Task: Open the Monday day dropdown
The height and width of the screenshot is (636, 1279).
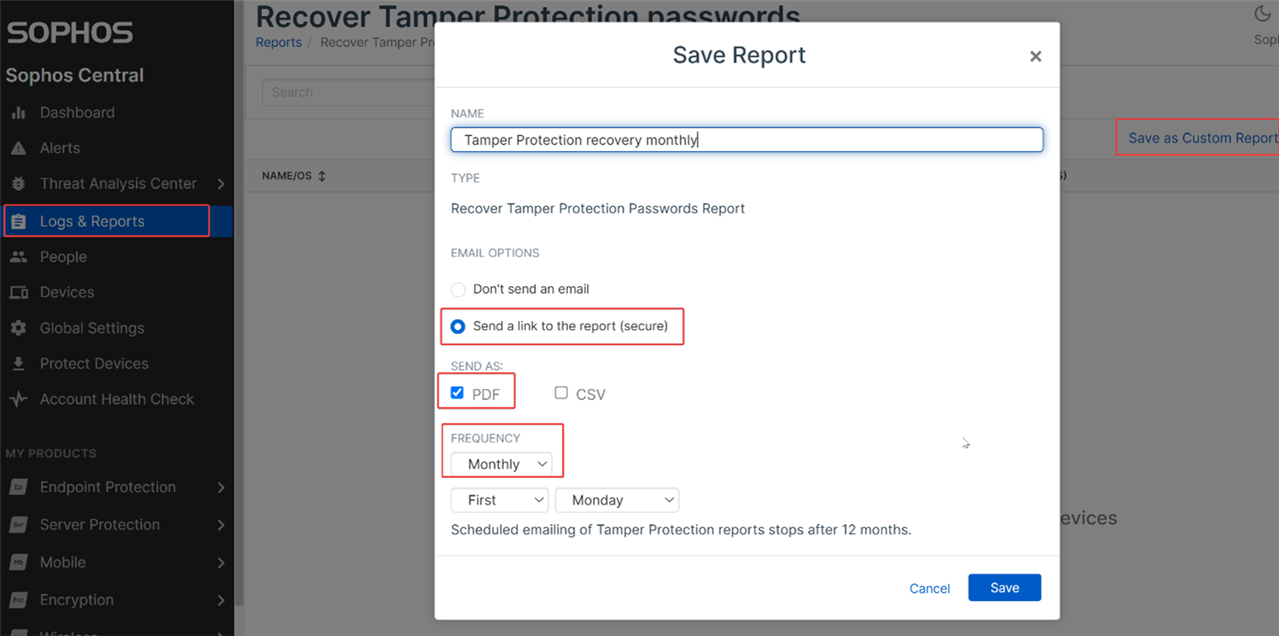Action: point(617,500)
